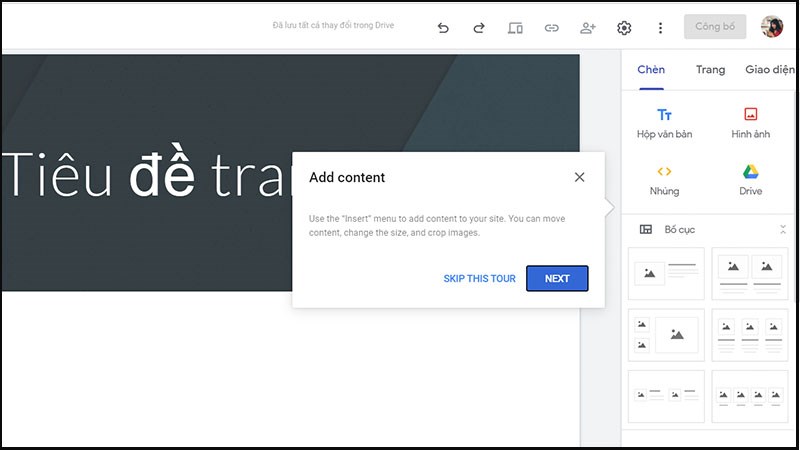Insert a file from Drive
Screen dimensions: 800x450
pyautogui.click(x=750, y=180)
